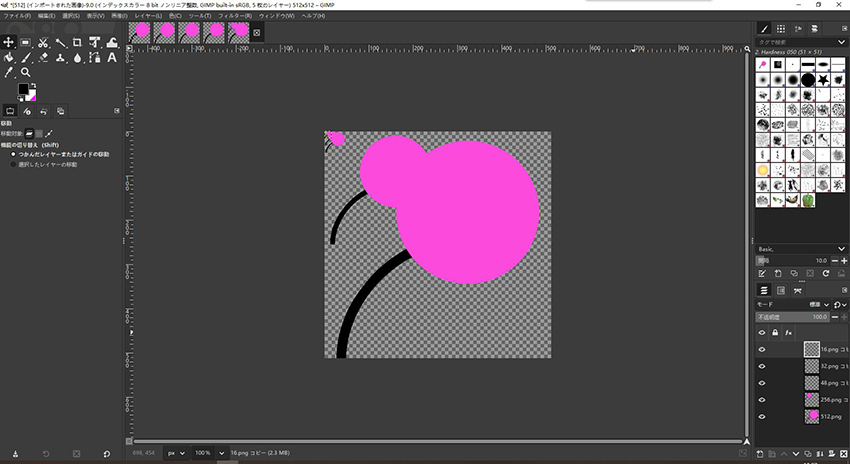Pick the star-shaped brush preset

pos(823,79)
